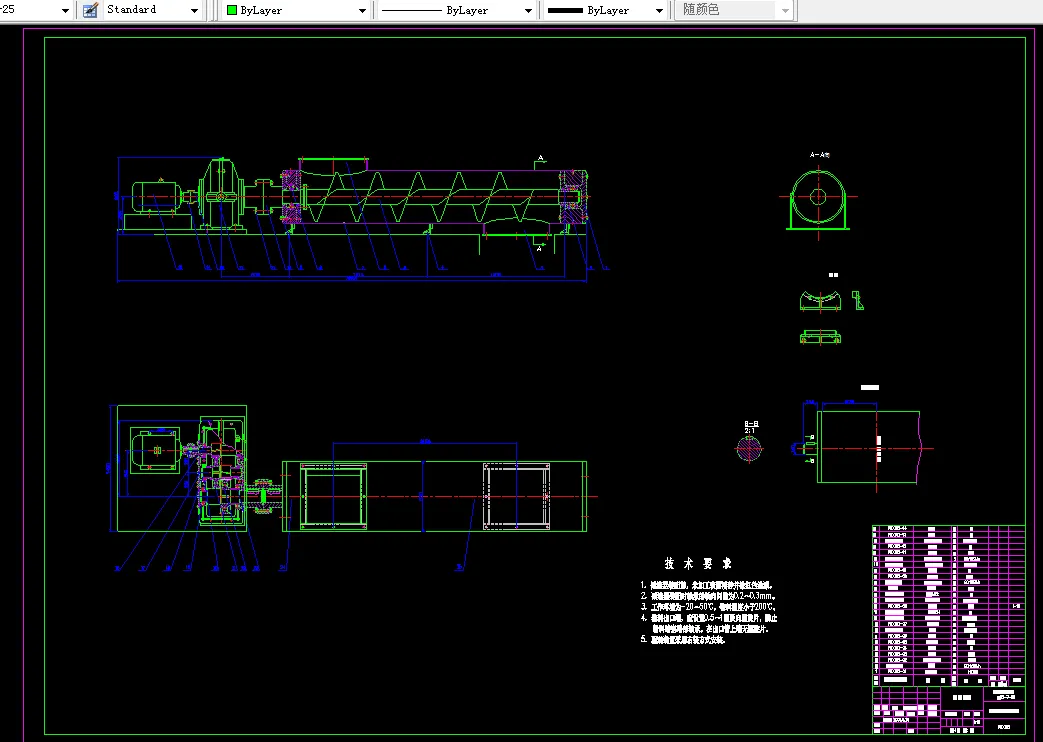Viewport: 1043px width, 742px height.
Task: Select technical requirement line 2 text
Action: click(x=708, y=596)
